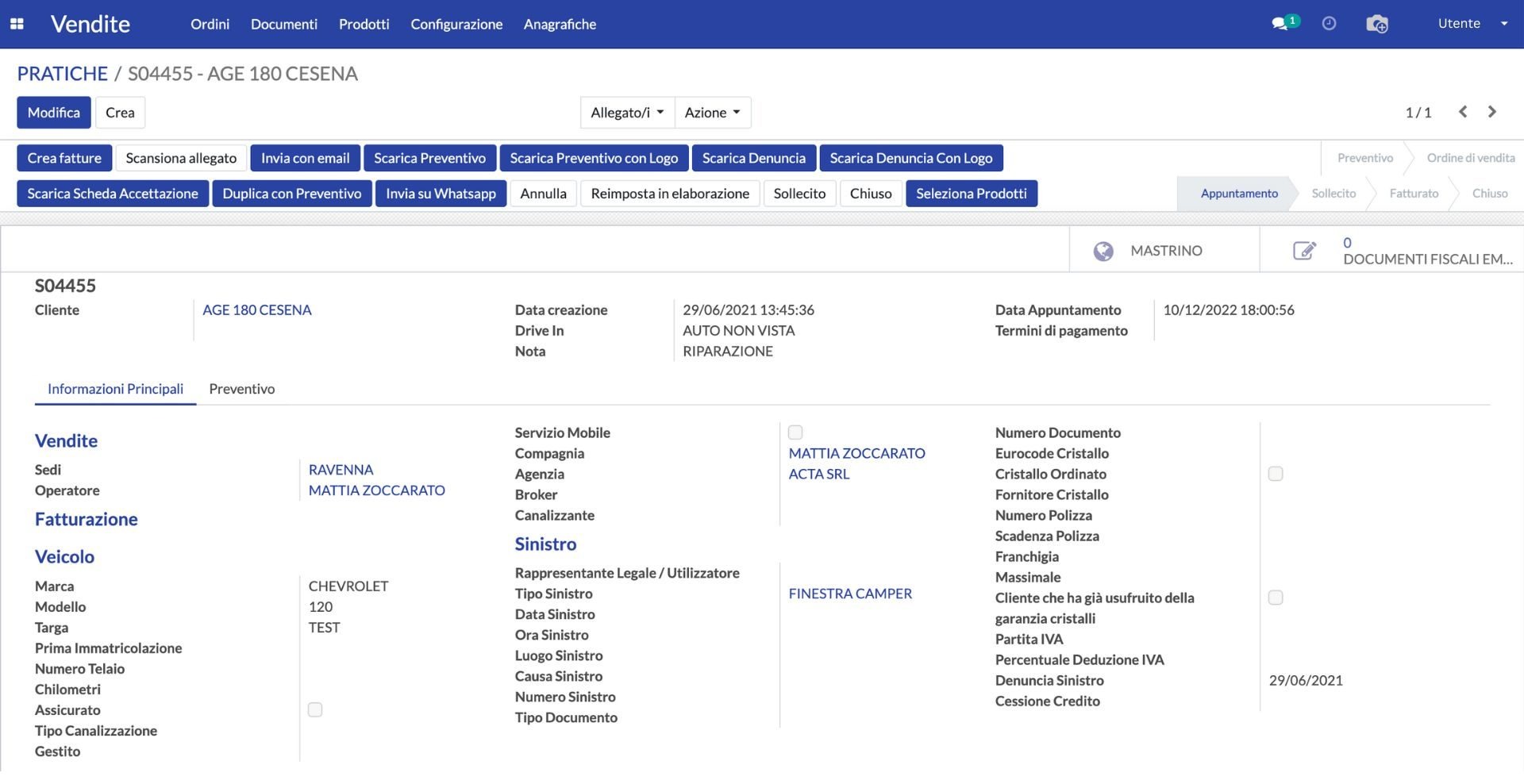This screenshot has height=784, width=1524.
Task: Click the camera screenshot capture icon
Action: 1377,24
